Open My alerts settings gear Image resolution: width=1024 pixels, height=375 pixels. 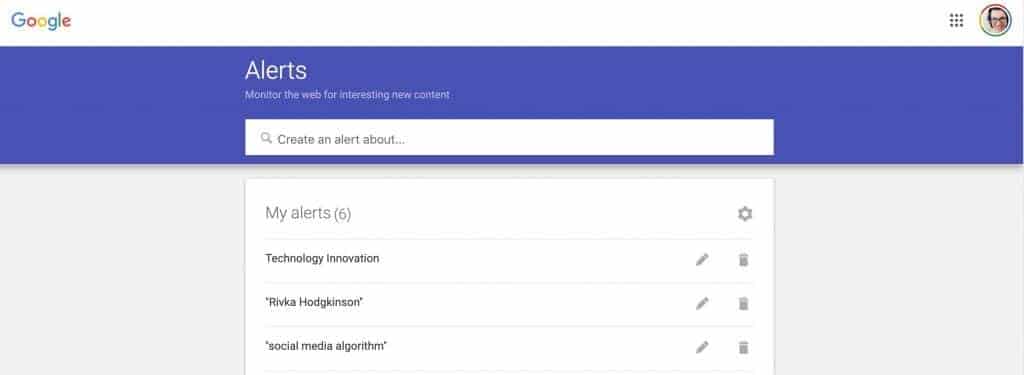744,214
